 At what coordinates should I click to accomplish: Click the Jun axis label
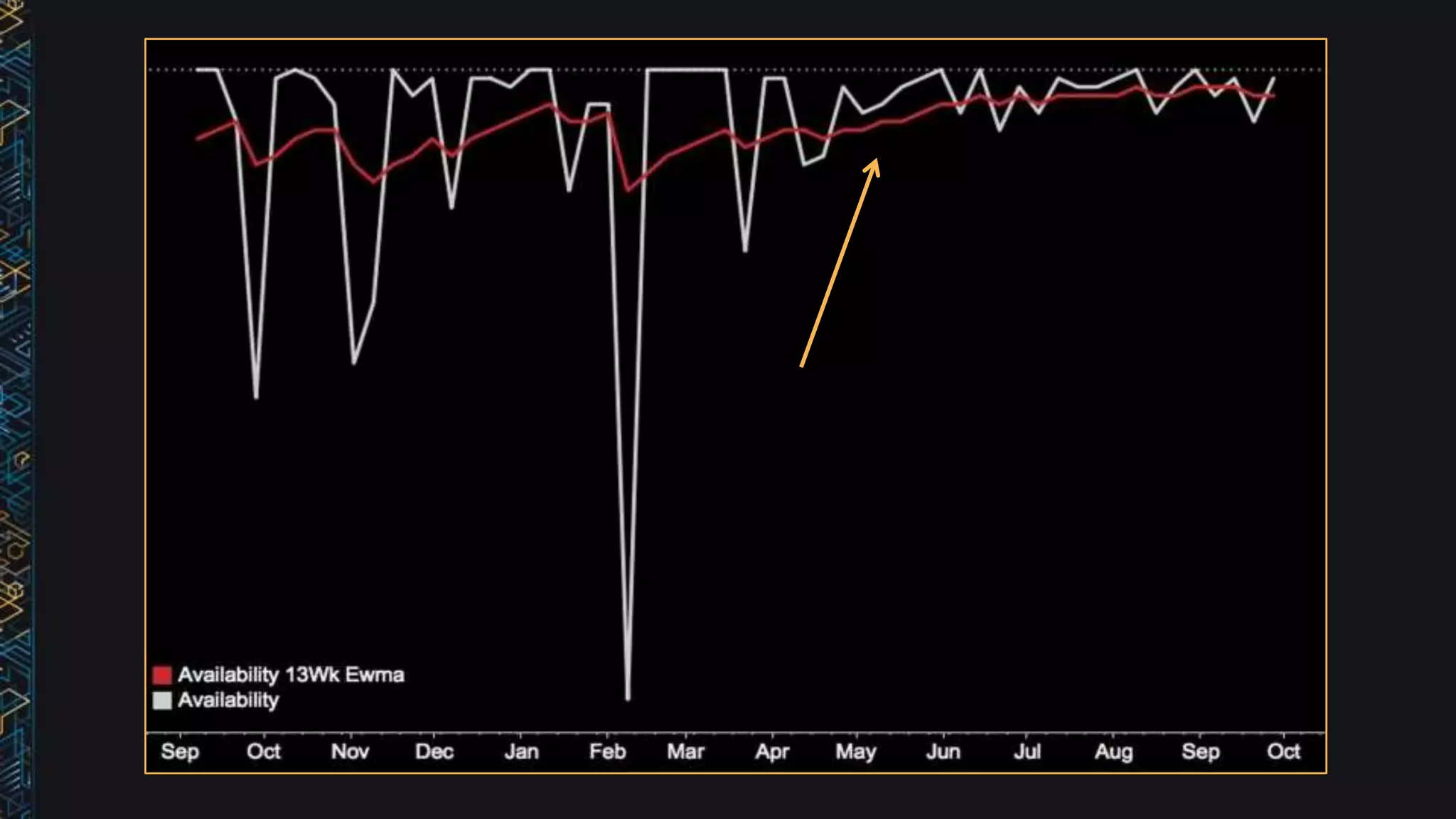(x=943, y=751)
